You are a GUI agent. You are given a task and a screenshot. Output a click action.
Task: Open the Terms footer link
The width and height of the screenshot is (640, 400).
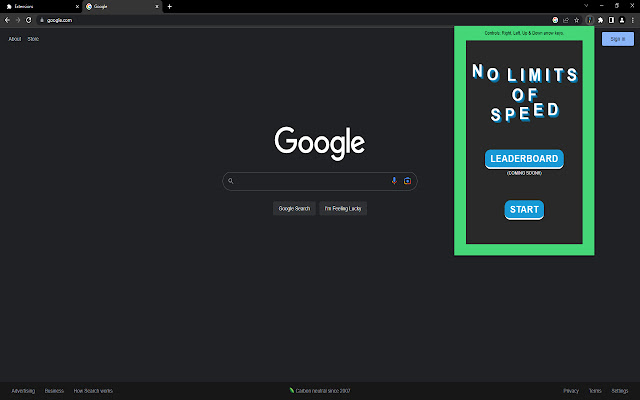pyautogui.click(x=595, y=391)
